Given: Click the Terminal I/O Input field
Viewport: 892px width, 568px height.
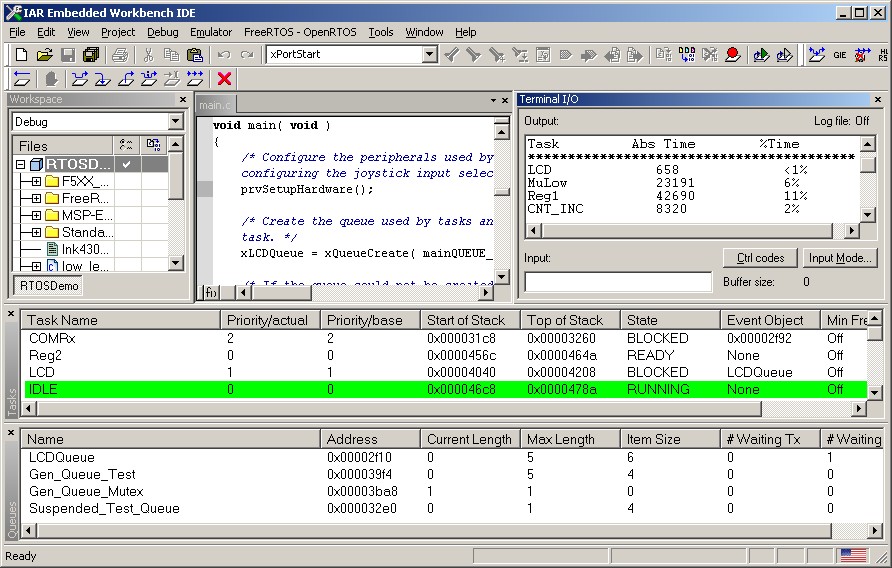Looking at the screenshot, I should tap(618, 282).
